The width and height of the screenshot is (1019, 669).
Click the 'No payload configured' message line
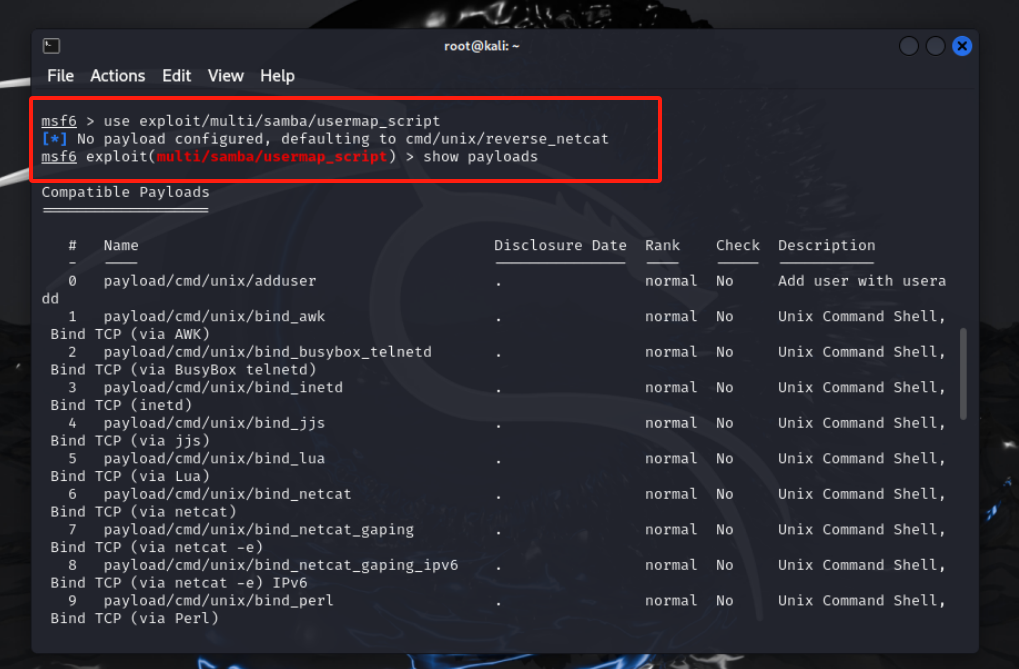coord(325,139)
